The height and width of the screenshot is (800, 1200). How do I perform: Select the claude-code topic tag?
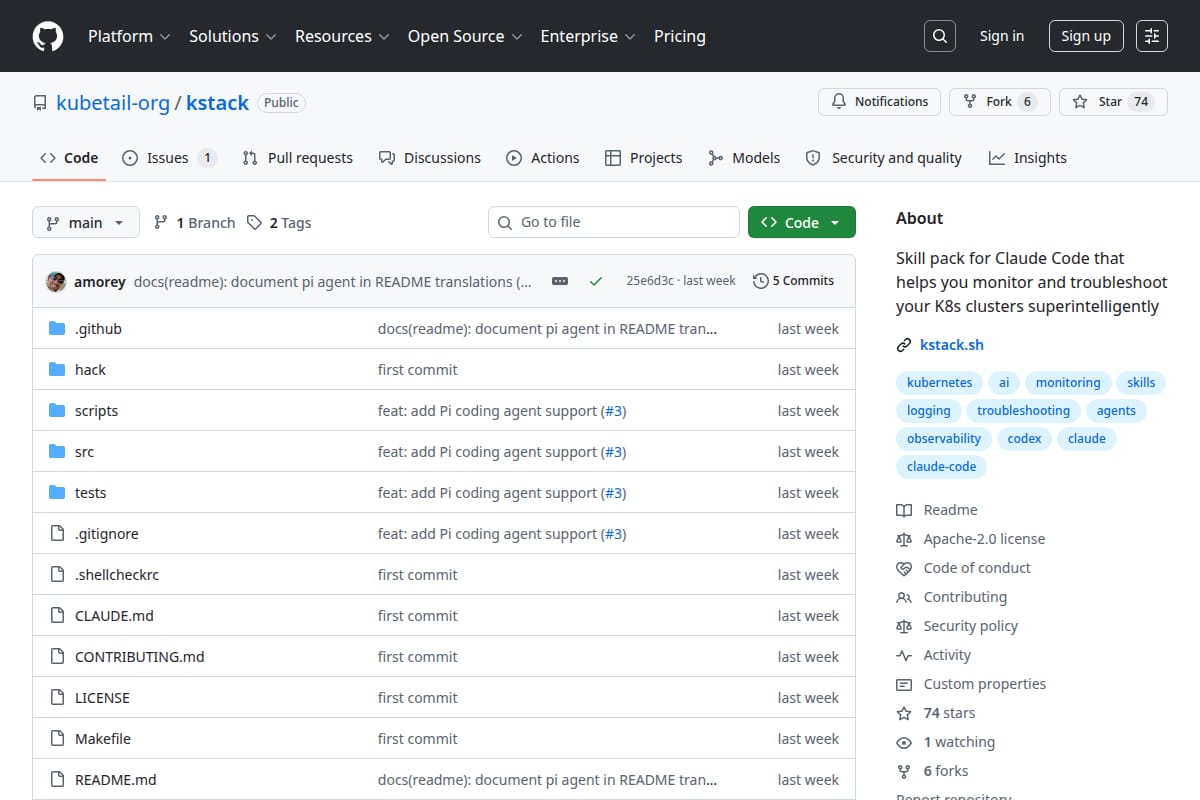click(941, 467)
